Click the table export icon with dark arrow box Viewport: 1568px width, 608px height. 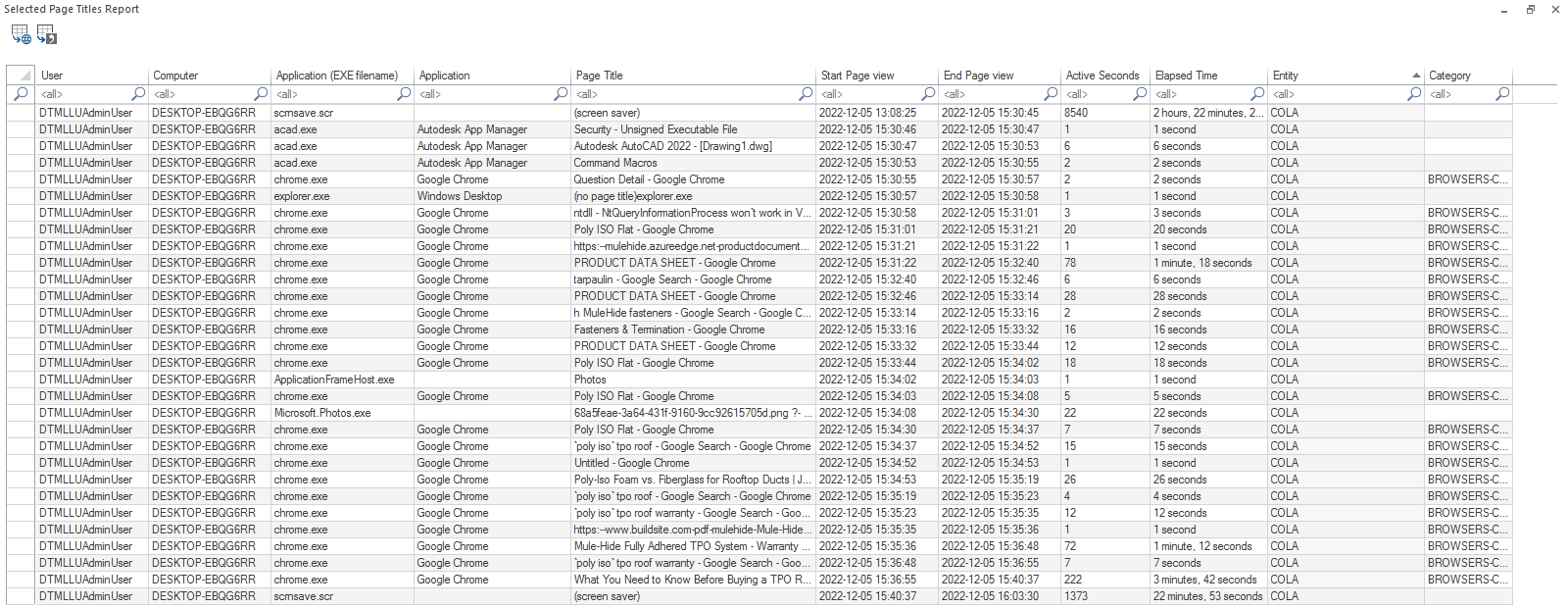click(x=47, y=34)
